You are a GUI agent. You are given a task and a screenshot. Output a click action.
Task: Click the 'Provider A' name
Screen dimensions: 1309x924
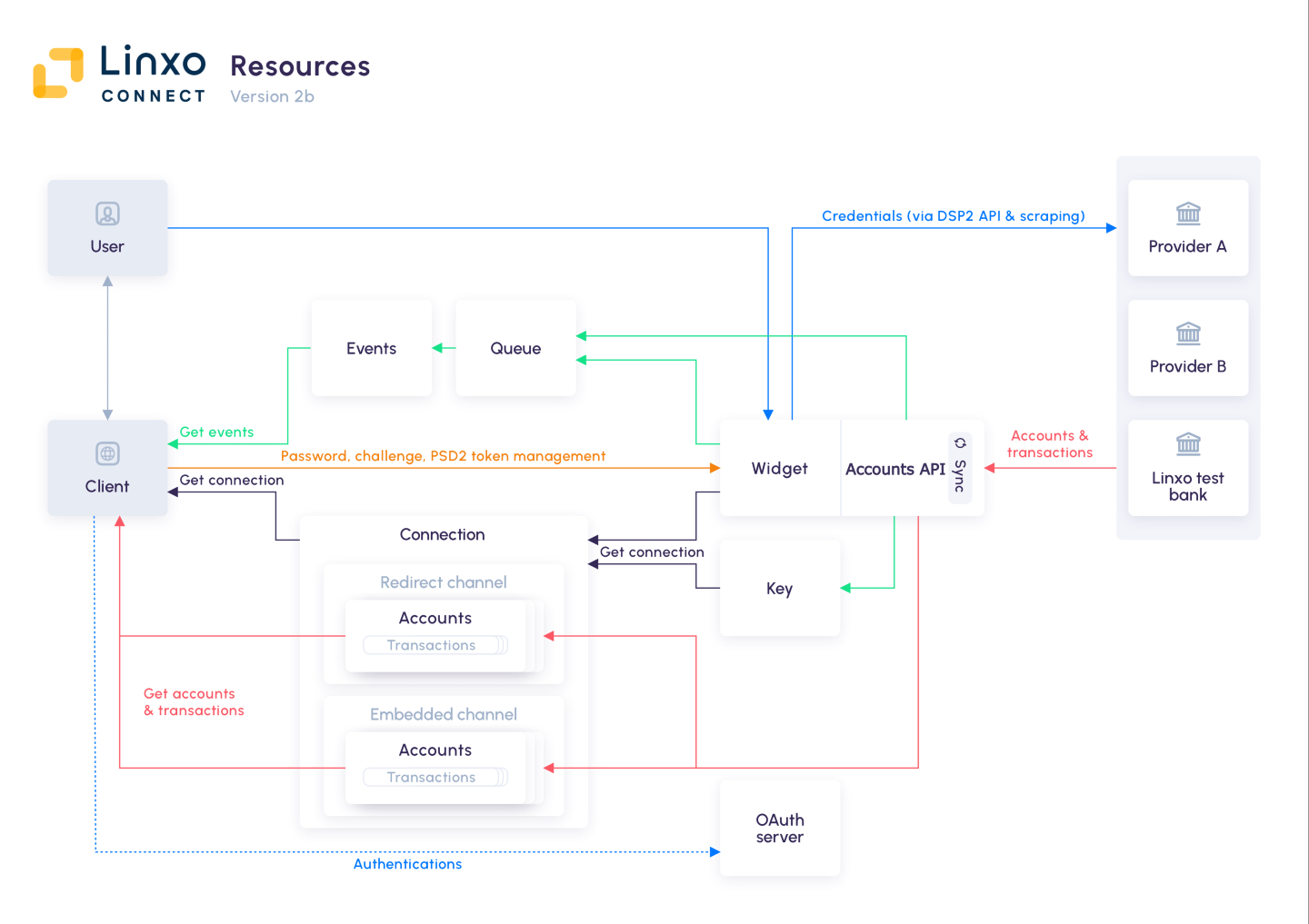click(x=1188, y=246)
